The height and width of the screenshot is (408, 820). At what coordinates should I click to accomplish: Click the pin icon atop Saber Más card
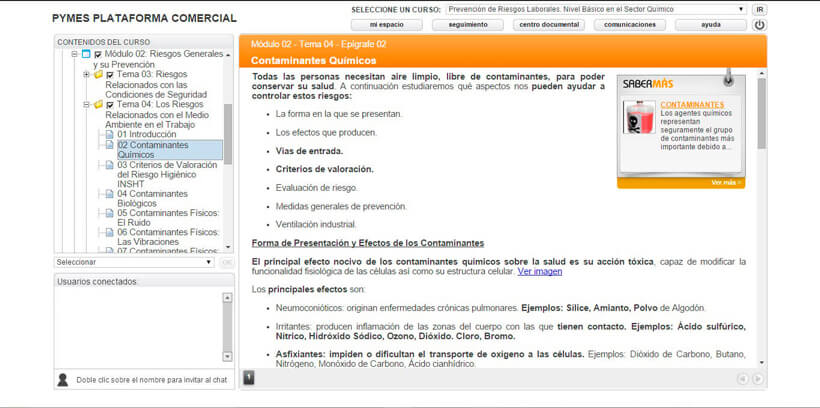(728, 76)
